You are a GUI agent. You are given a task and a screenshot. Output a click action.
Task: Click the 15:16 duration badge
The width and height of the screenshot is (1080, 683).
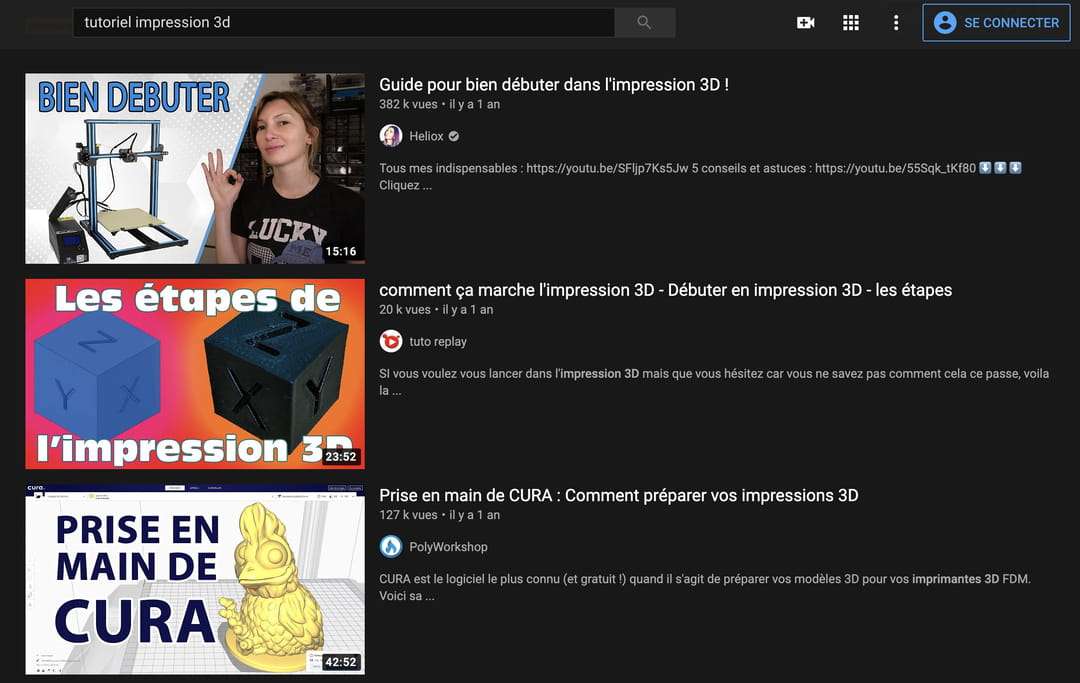(x=341, y=251)
